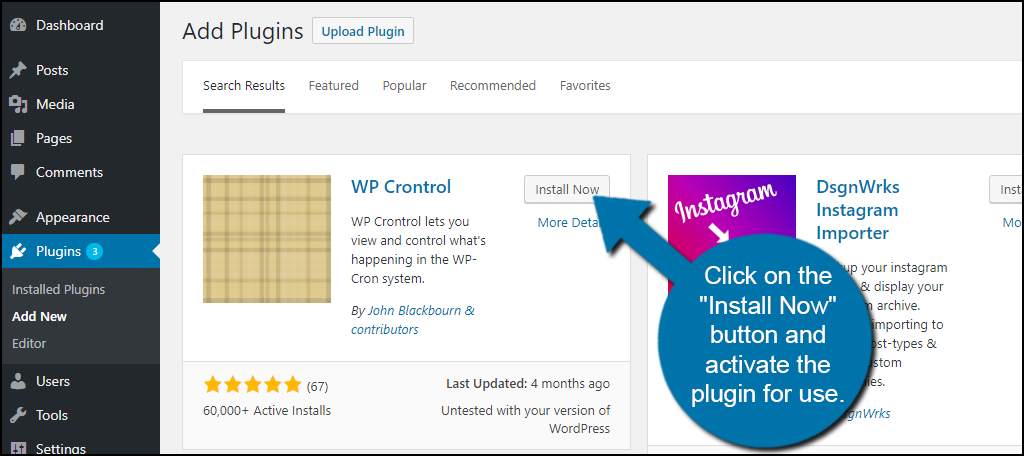Open the plugin Editor submenu item
The image size is (1024, 456).
tap(29, 343)
